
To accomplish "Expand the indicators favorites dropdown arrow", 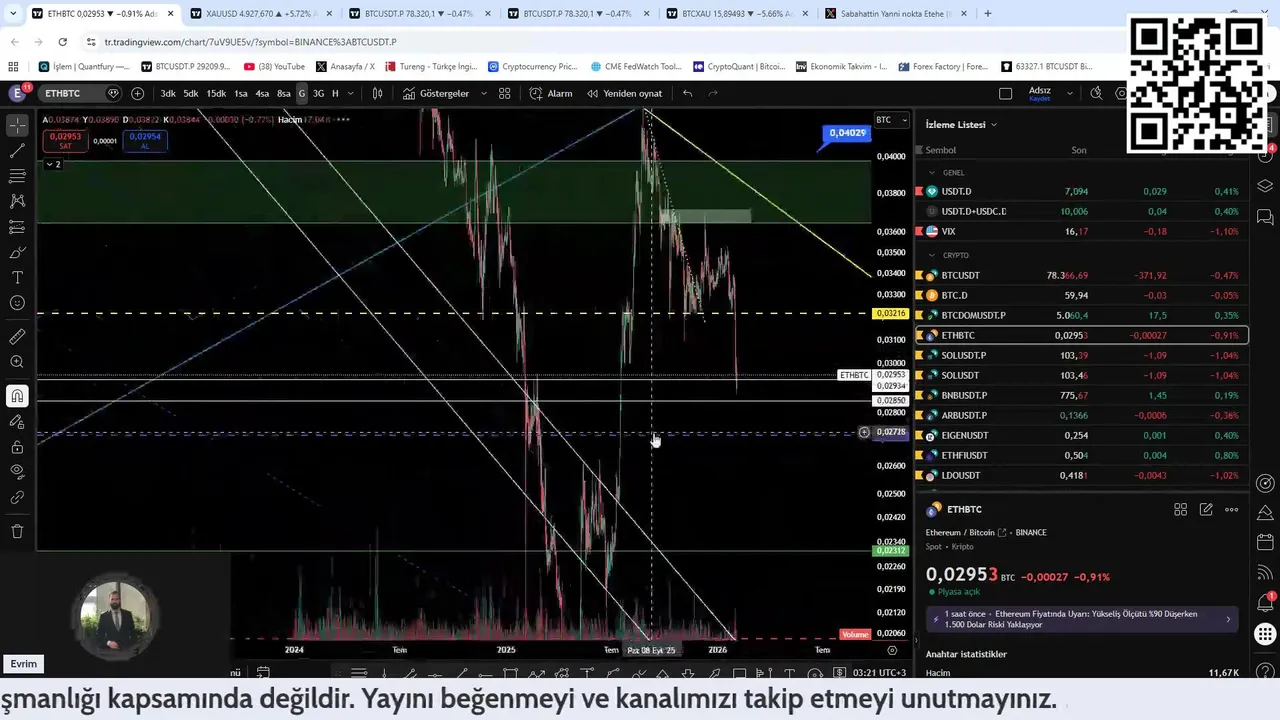I will point(484,93).
